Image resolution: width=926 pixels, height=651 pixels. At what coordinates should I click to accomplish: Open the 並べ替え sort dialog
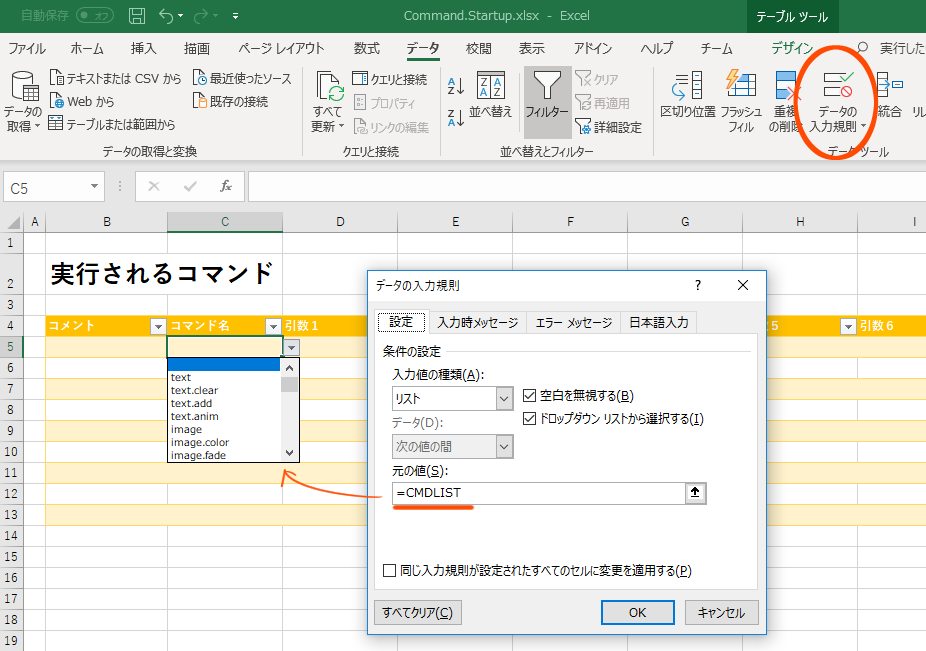[x=491, y=95]
